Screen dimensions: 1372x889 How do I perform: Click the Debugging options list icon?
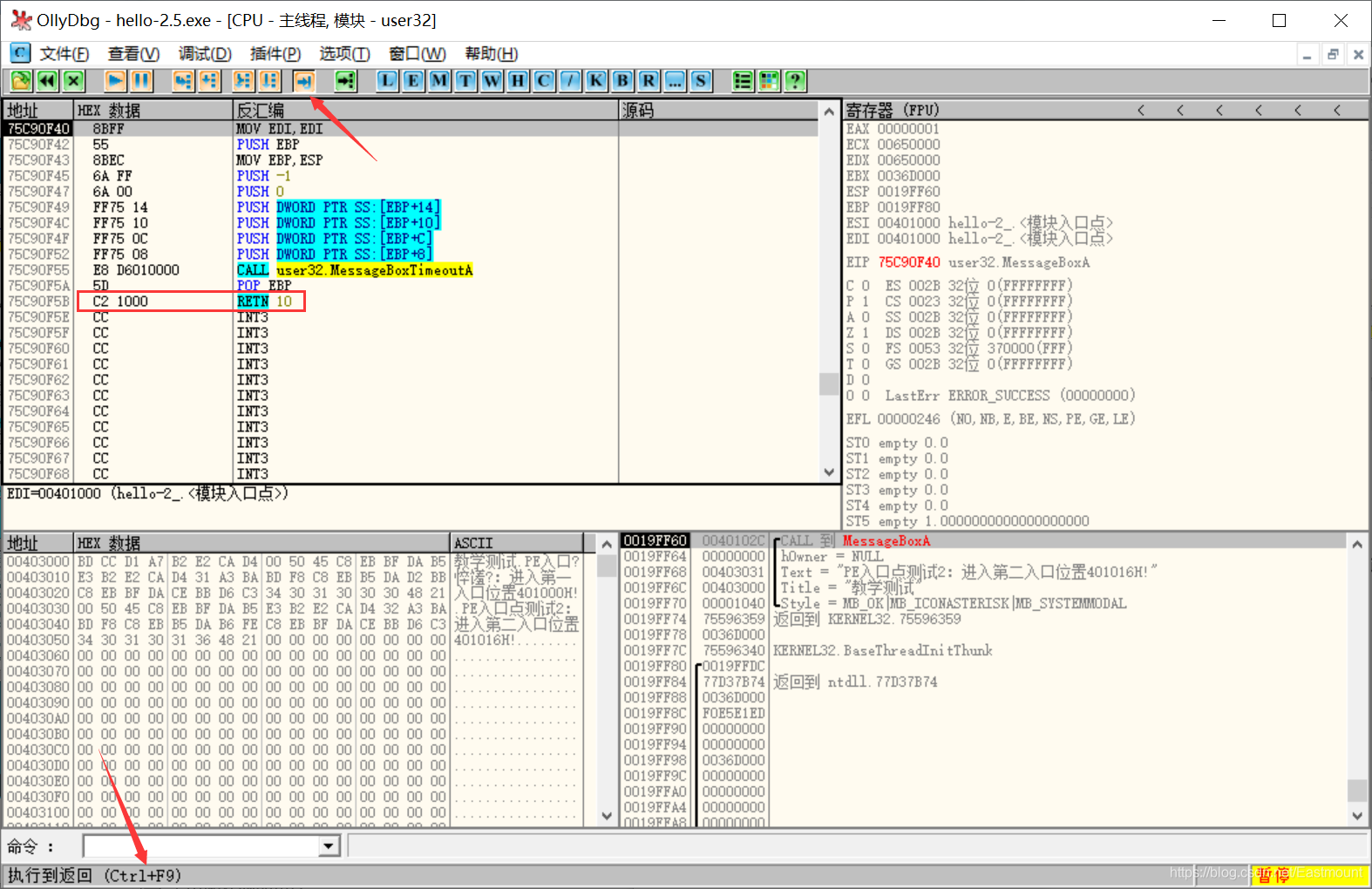(x=743, y=81)
